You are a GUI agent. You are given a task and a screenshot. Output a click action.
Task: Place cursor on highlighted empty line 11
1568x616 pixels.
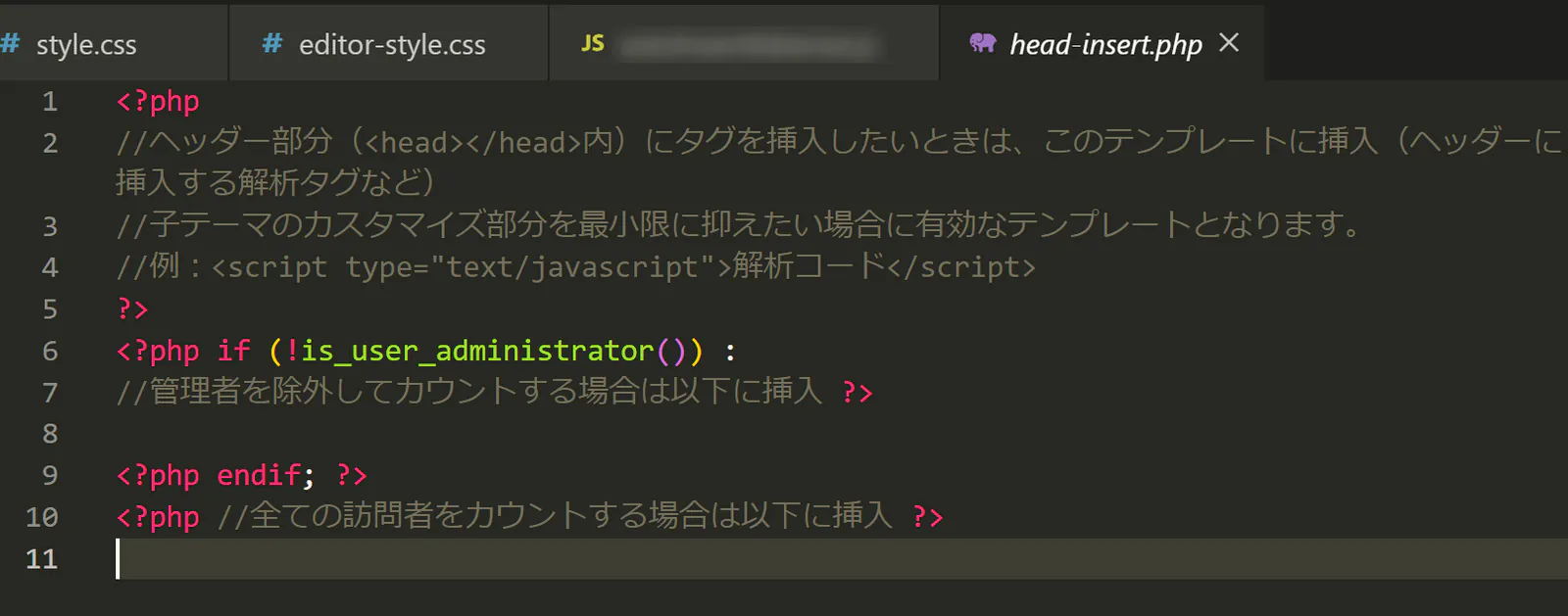841,559
